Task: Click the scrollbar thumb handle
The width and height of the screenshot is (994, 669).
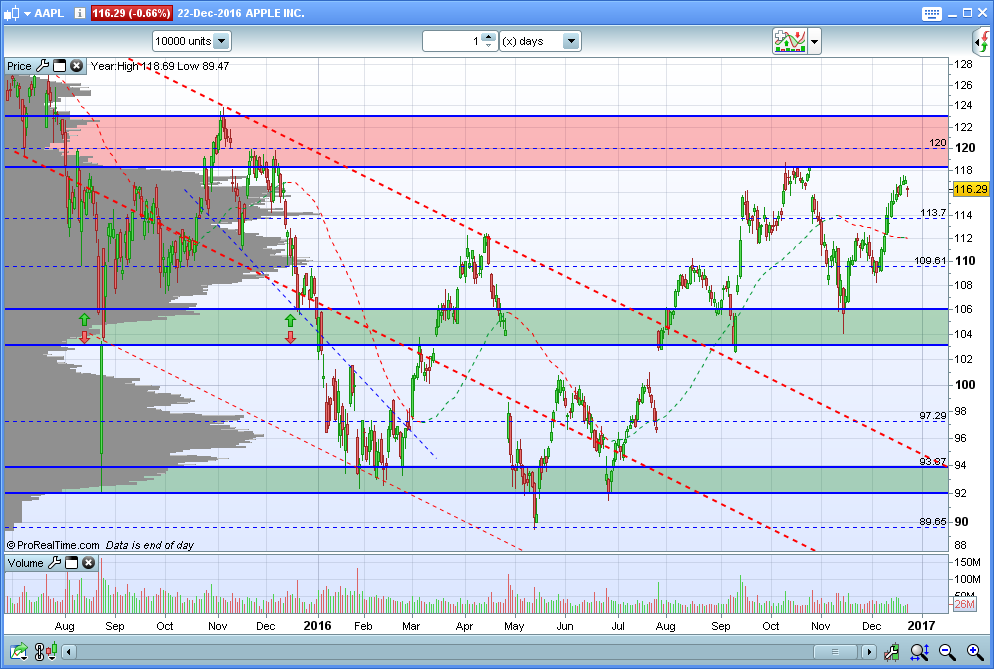Action: click(x=835, y=651)
